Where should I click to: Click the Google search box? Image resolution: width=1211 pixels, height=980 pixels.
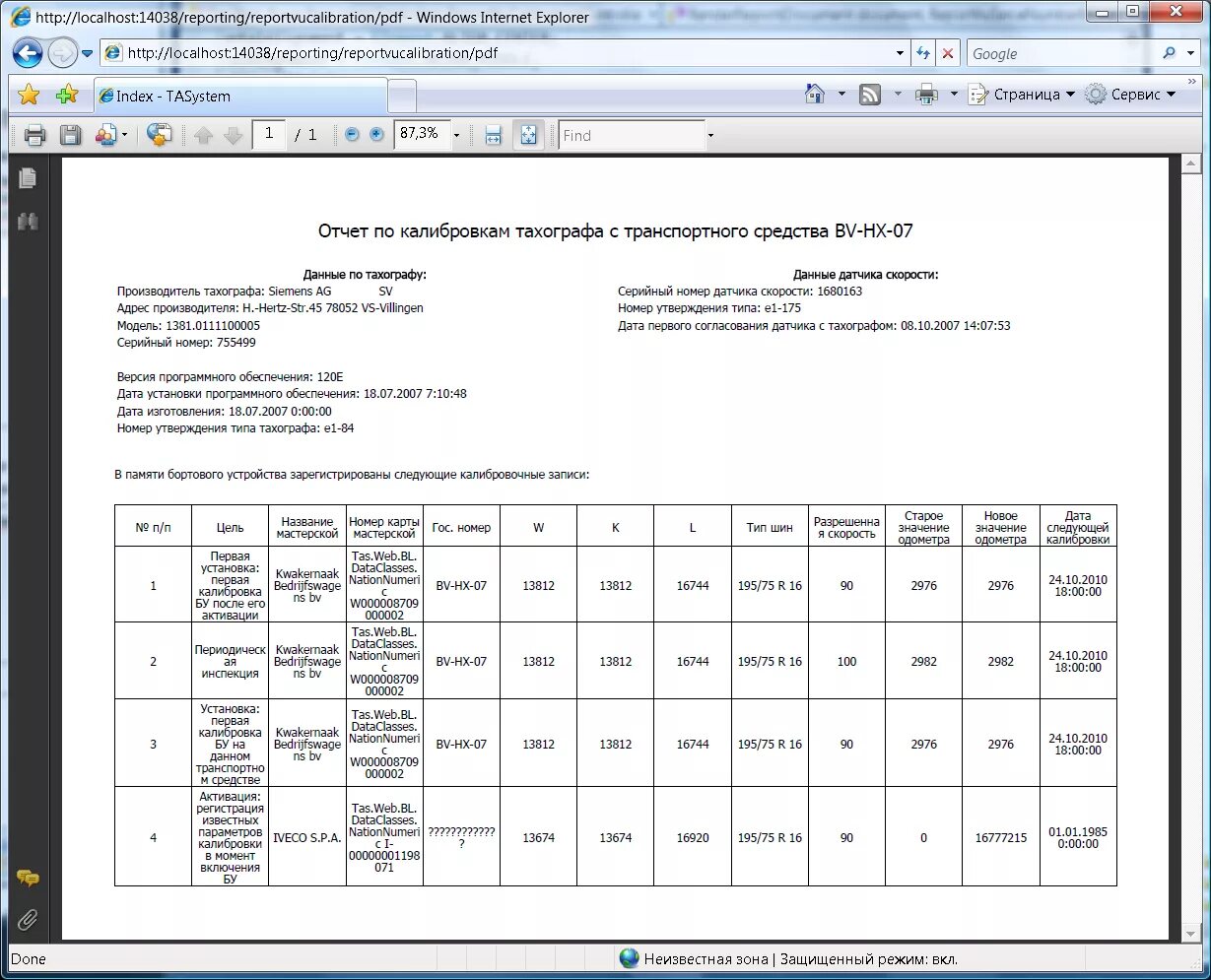point(1059,53)
